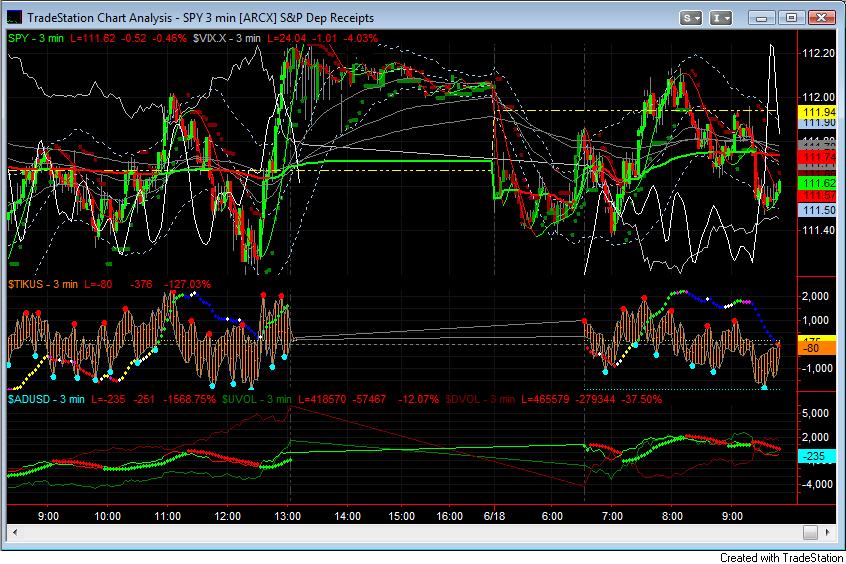Click the yellow 111.94 price marker
The width and height of the screenshot is (846, 564).
tap(817, 112)
